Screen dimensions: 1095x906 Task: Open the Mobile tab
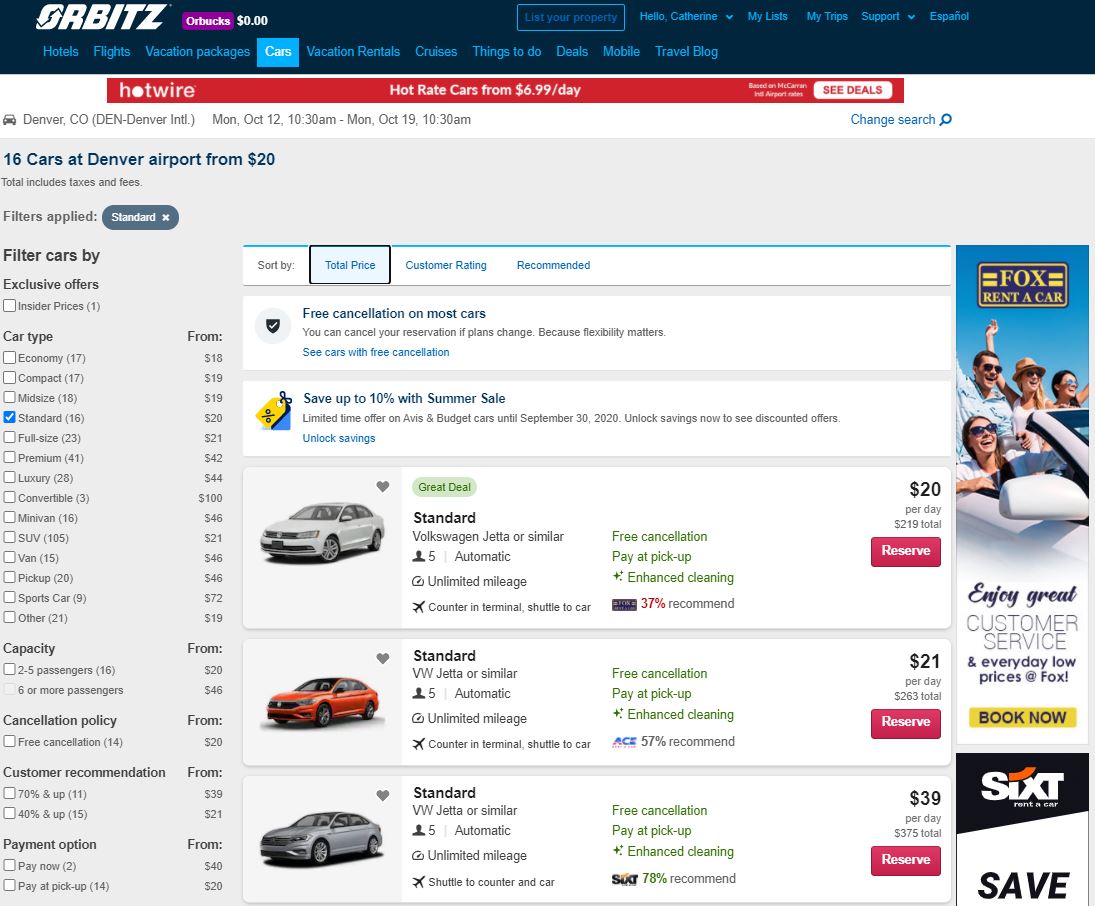click(x=622, y=52)
